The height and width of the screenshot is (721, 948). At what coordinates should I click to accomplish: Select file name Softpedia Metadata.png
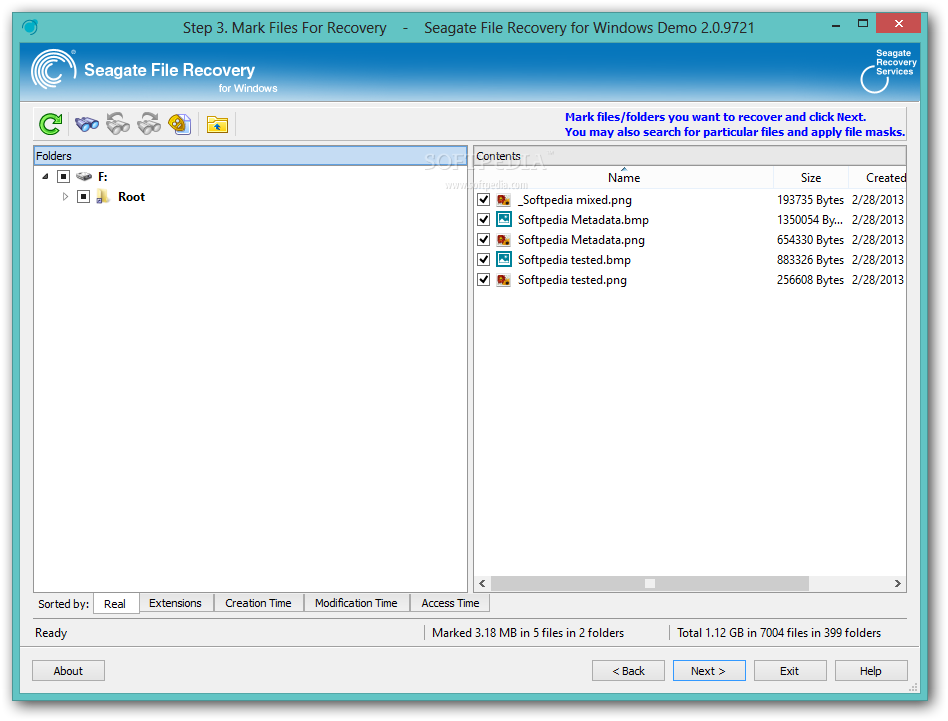point(581,240)
